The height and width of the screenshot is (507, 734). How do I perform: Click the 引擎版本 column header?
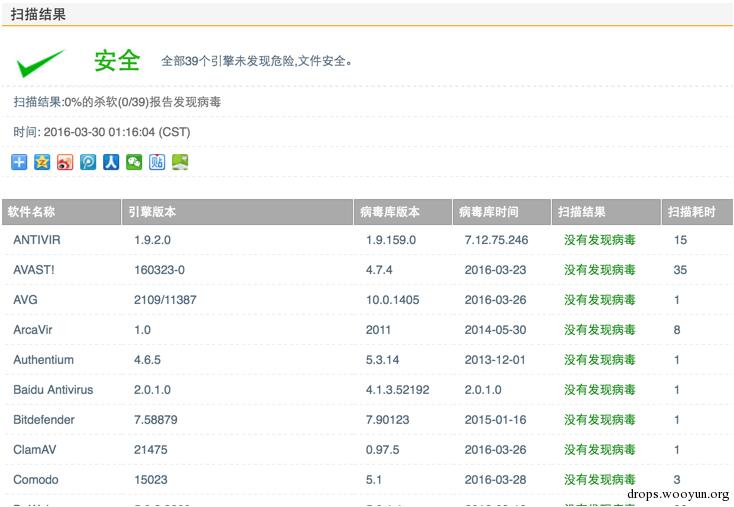237,212
